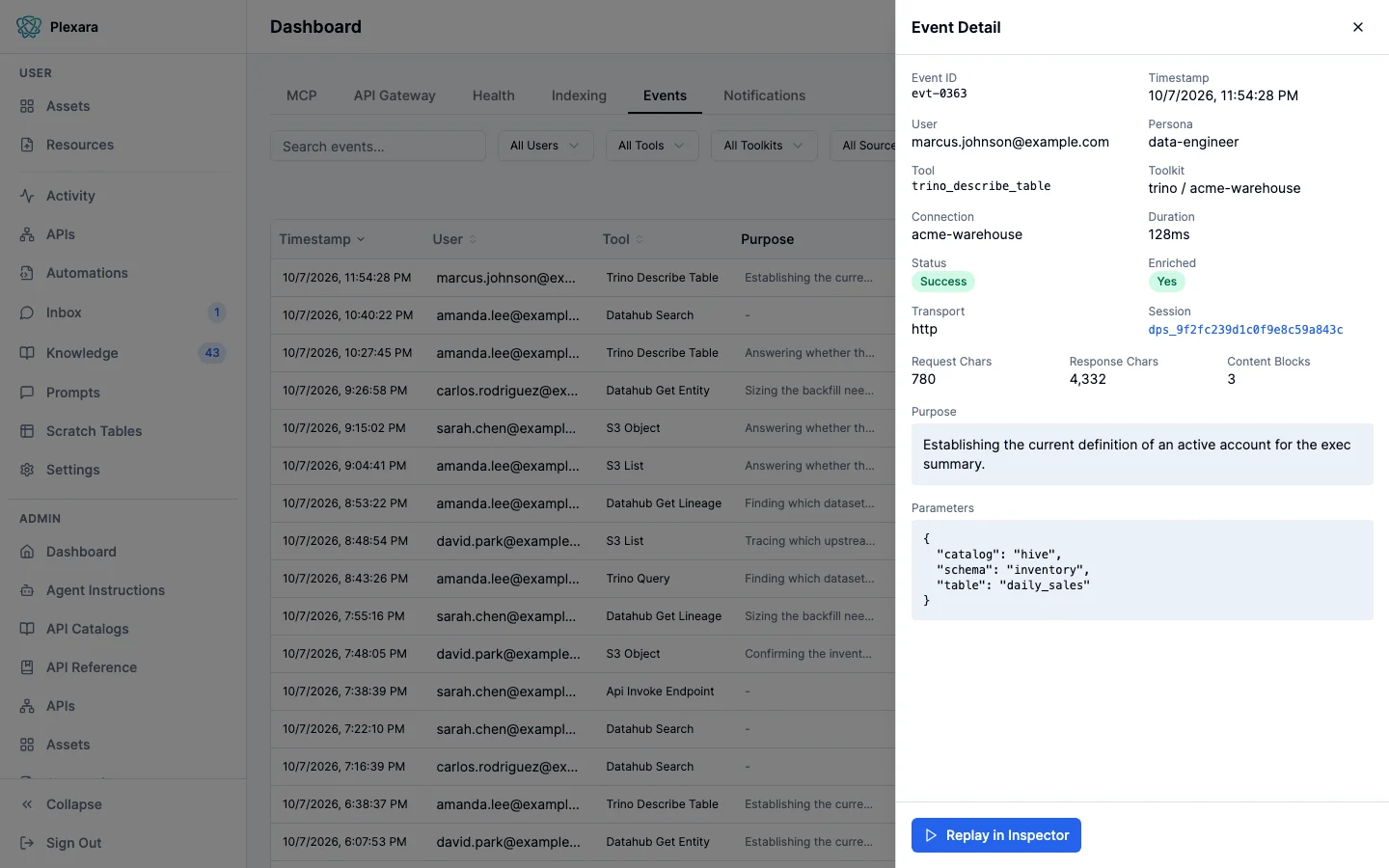Viewport: 1389px width, 868px height.
Task: Click the Resources sidebar icon
Action: [27, 145]
